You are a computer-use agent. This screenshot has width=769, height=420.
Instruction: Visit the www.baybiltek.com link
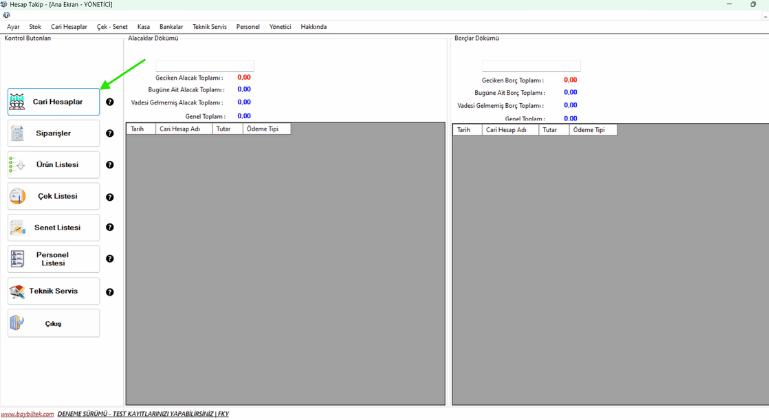[x=26, y=414]
